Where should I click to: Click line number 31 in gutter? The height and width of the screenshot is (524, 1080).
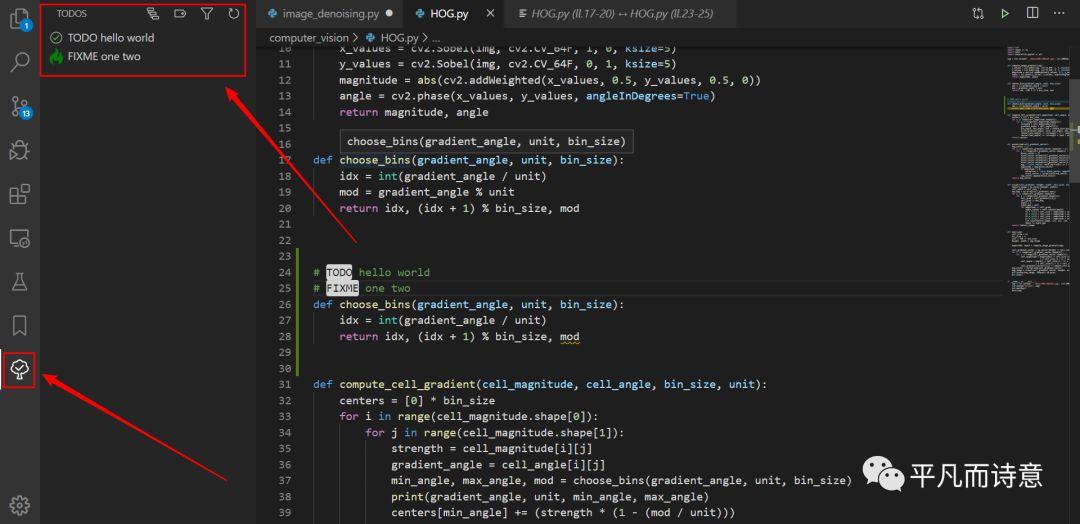click(x=285, y=384)
